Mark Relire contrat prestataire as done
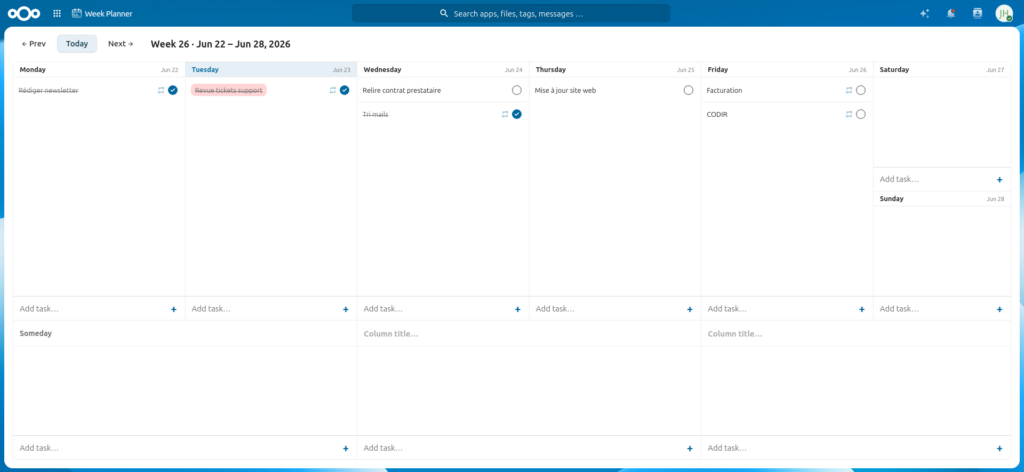Viewport: 1024px width, 472px height. click(x=517, y=90)
